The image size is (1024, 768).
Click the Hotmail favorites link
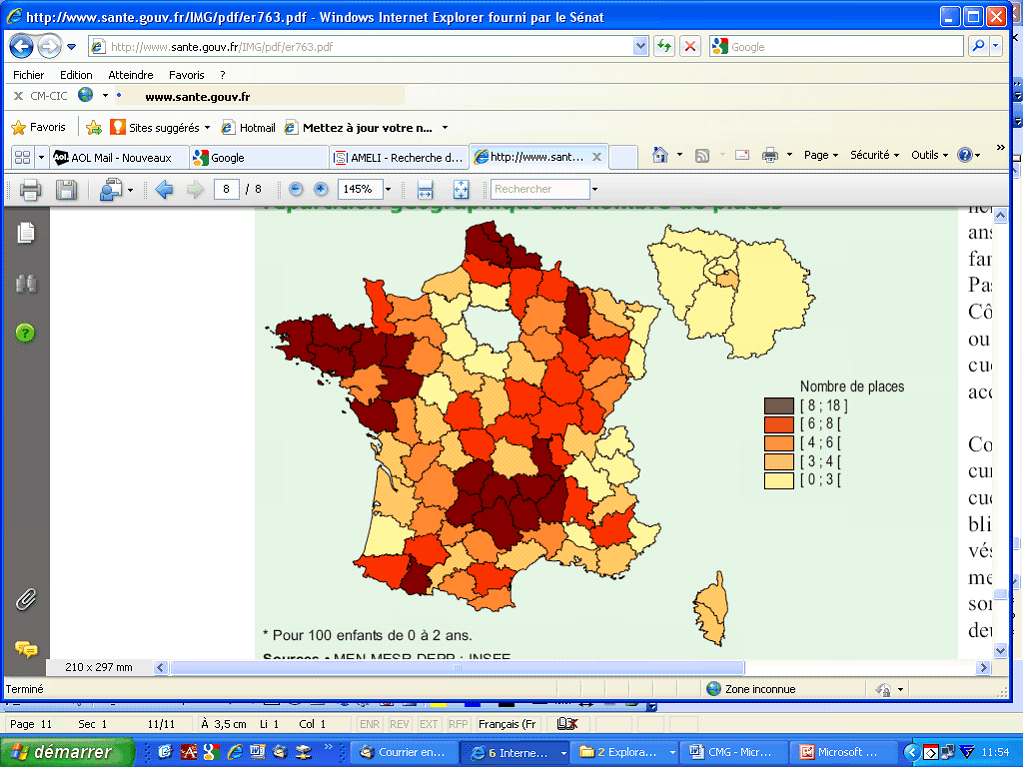click(249, 128)
